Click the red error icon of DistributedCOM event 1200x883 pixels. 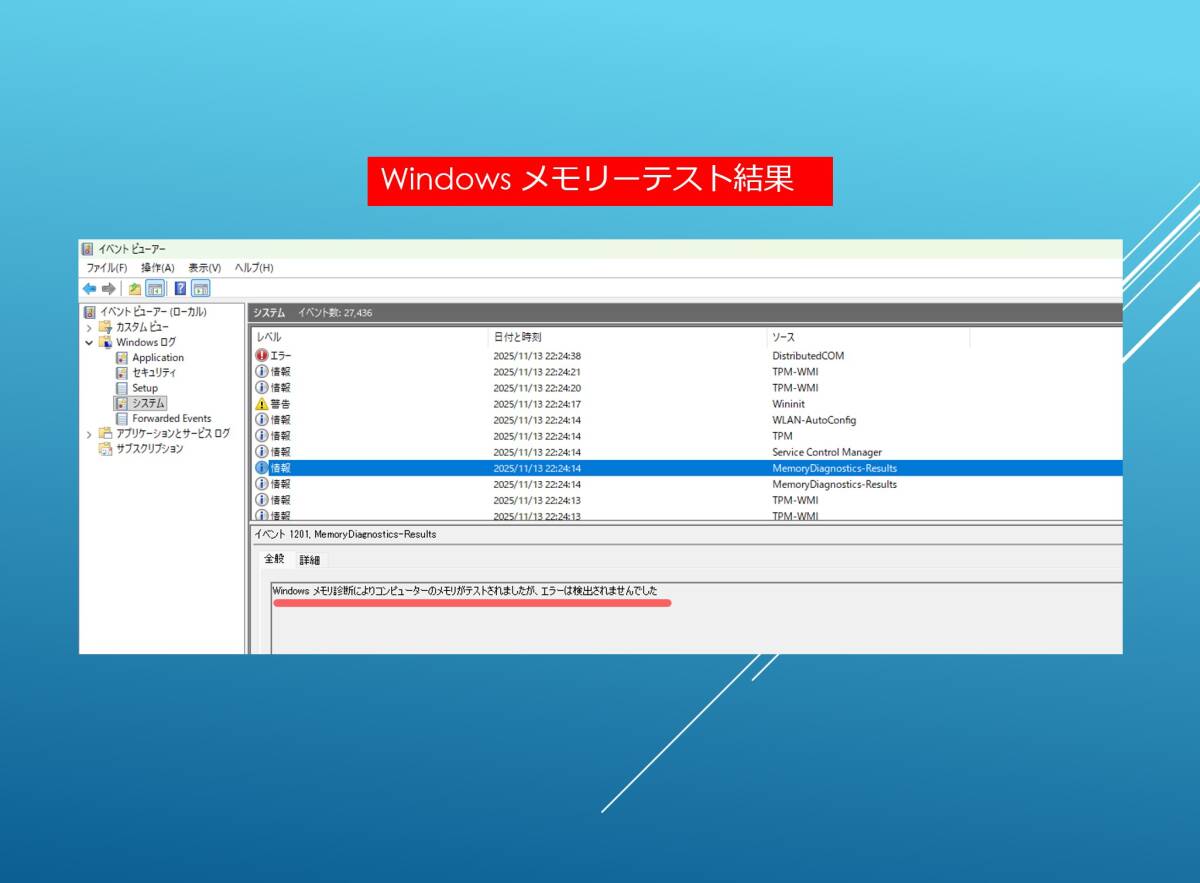click(262, 355)
